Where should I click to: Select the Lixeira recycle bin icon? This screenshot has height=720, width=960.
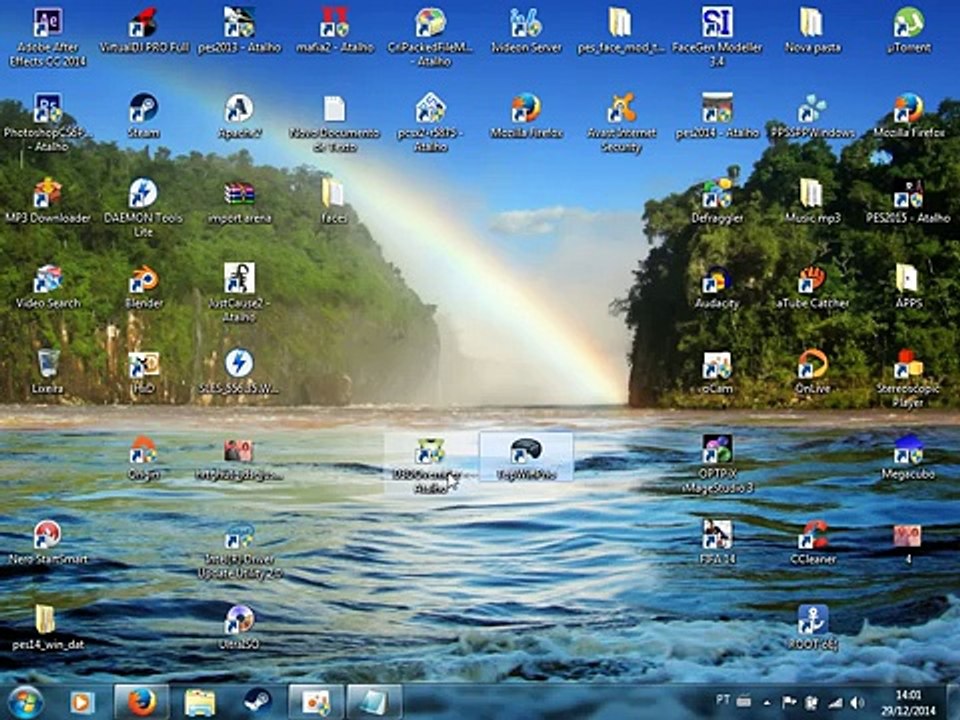click(x=48, y=371)
